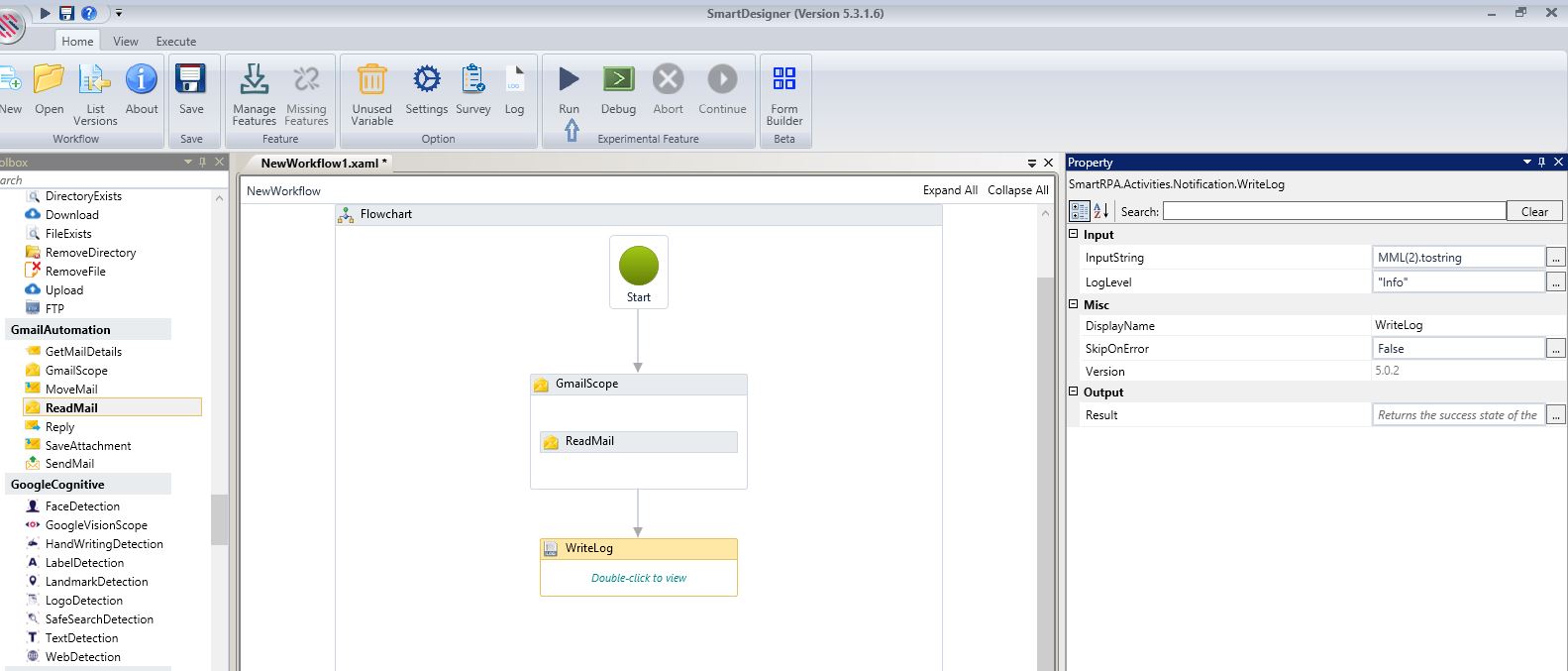Switch property grid to categorized view

click(x=1080, y=211)
